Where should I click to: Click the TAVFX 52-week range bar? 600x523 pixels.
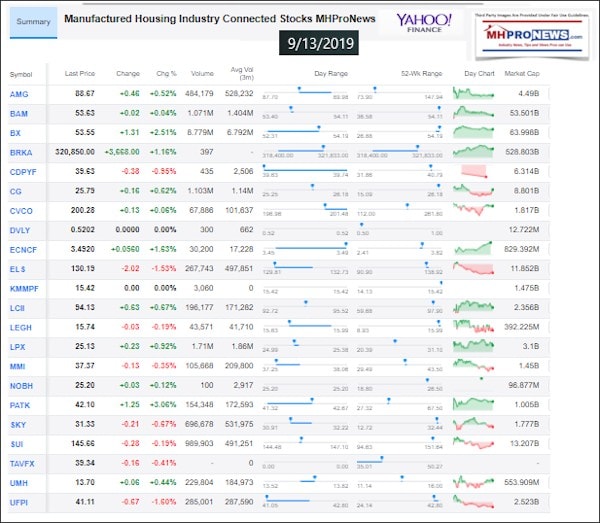399,462
